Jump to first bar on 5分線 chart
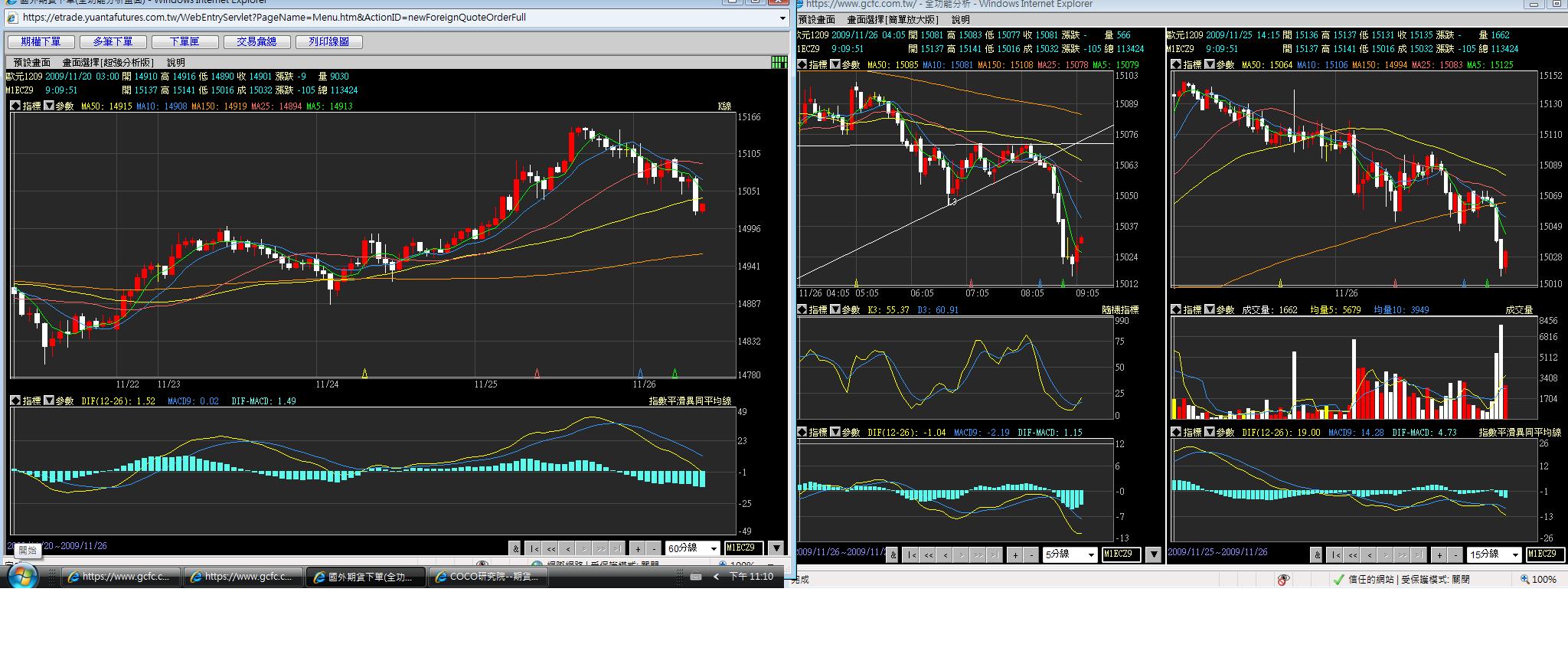1568x654 pixels. (x=911, y=554)
